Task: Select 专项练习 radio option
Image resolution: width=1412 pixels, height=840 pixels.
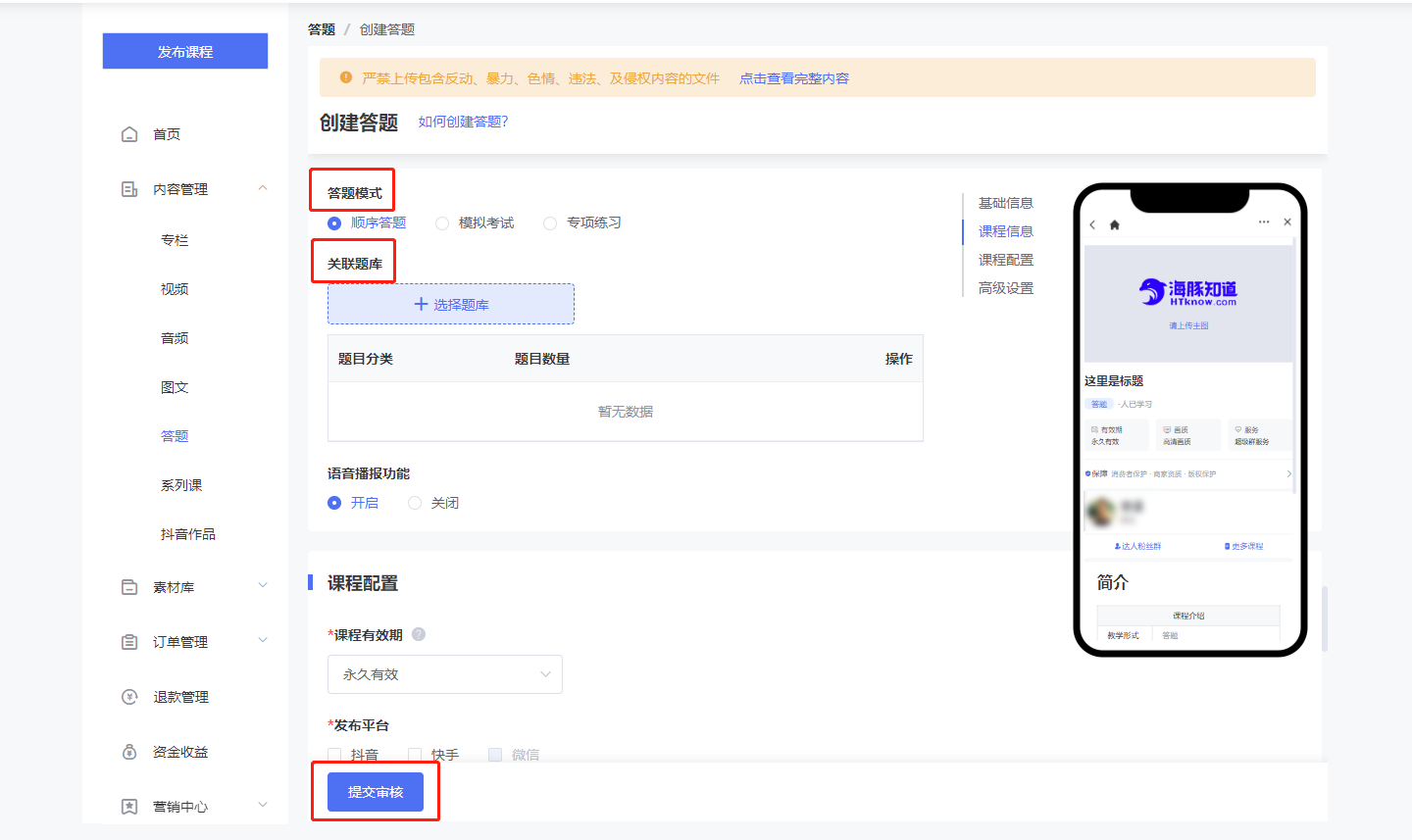Action: pyautogui.click(x=550, y=223)
